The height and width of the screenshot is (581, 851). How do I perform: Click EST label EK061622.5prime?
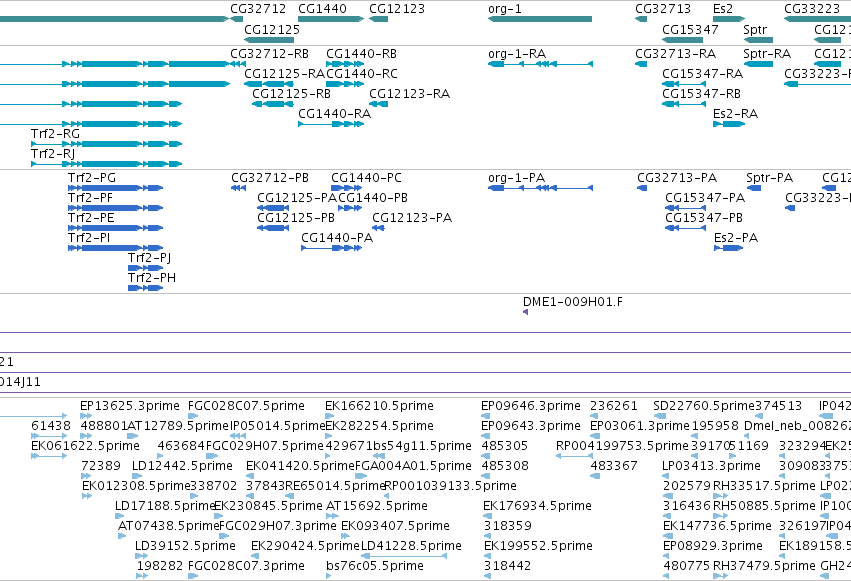[85, 446]
